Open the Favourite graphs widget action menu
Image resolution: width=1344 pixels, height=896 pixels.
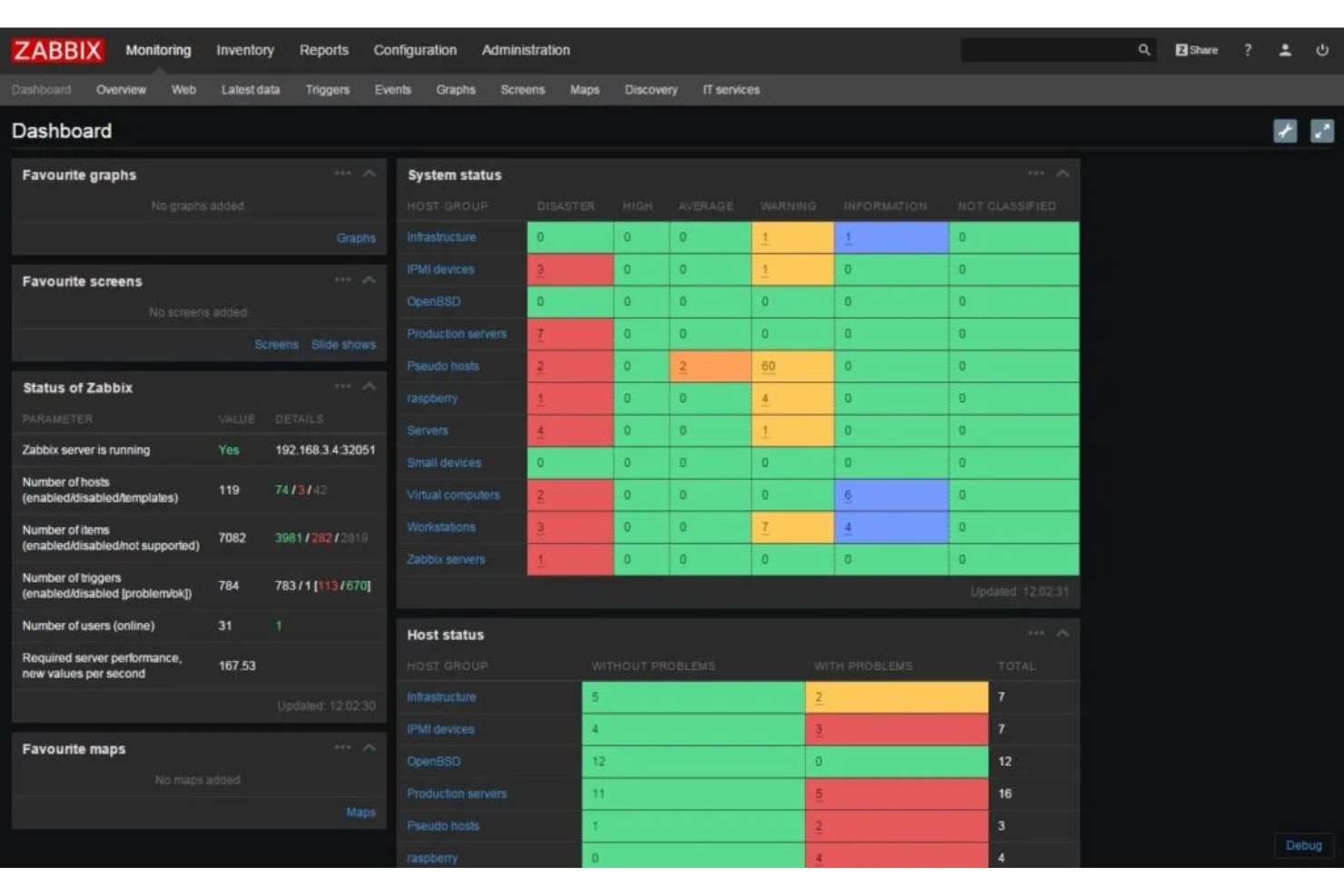343,174
